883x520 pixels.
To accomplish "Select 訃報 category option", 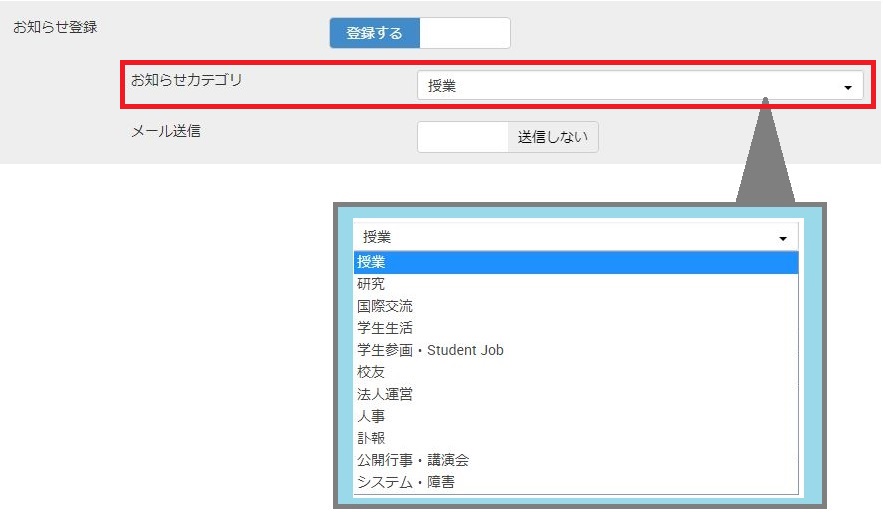I will (576, 438).
